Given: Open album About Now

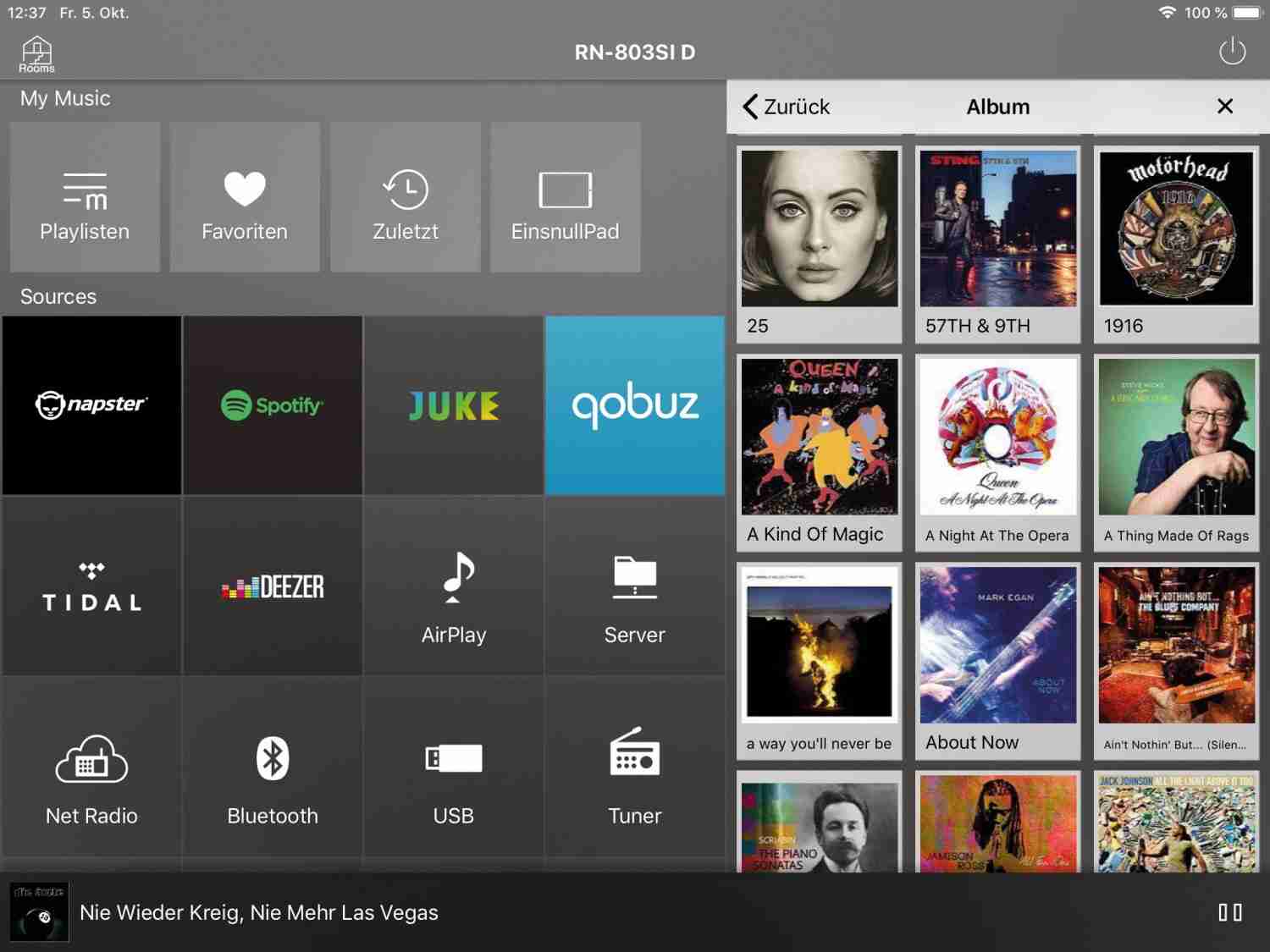Looking at the screenshot, I should (998, 661).
